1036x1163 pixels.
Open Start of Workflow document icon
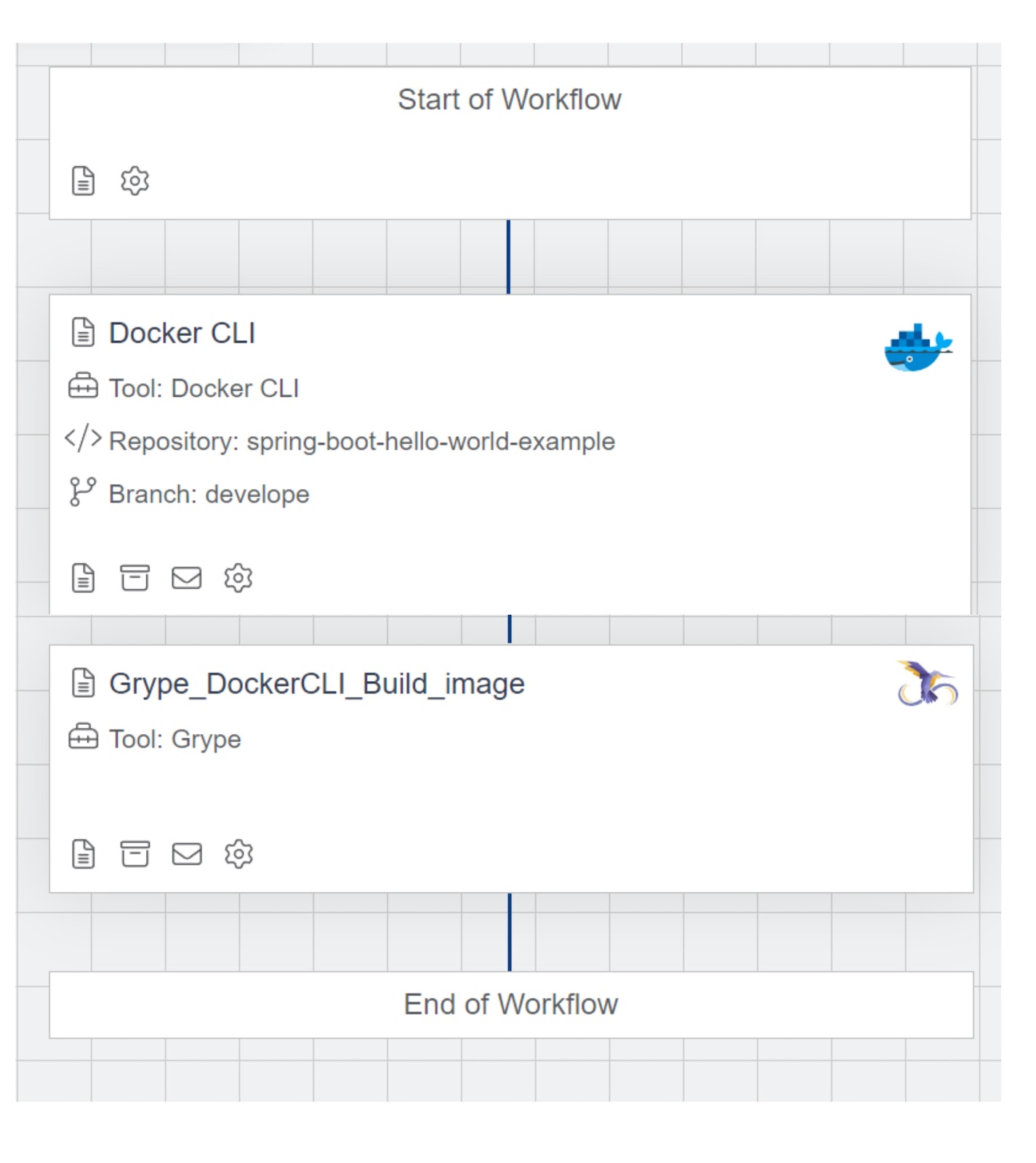point(83,181)
